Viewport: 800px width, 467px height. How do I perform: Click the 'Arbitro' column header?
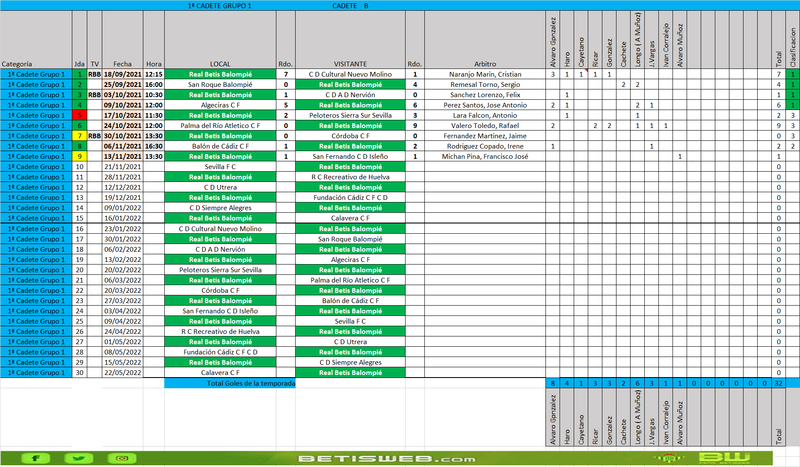tap(485, 40)
